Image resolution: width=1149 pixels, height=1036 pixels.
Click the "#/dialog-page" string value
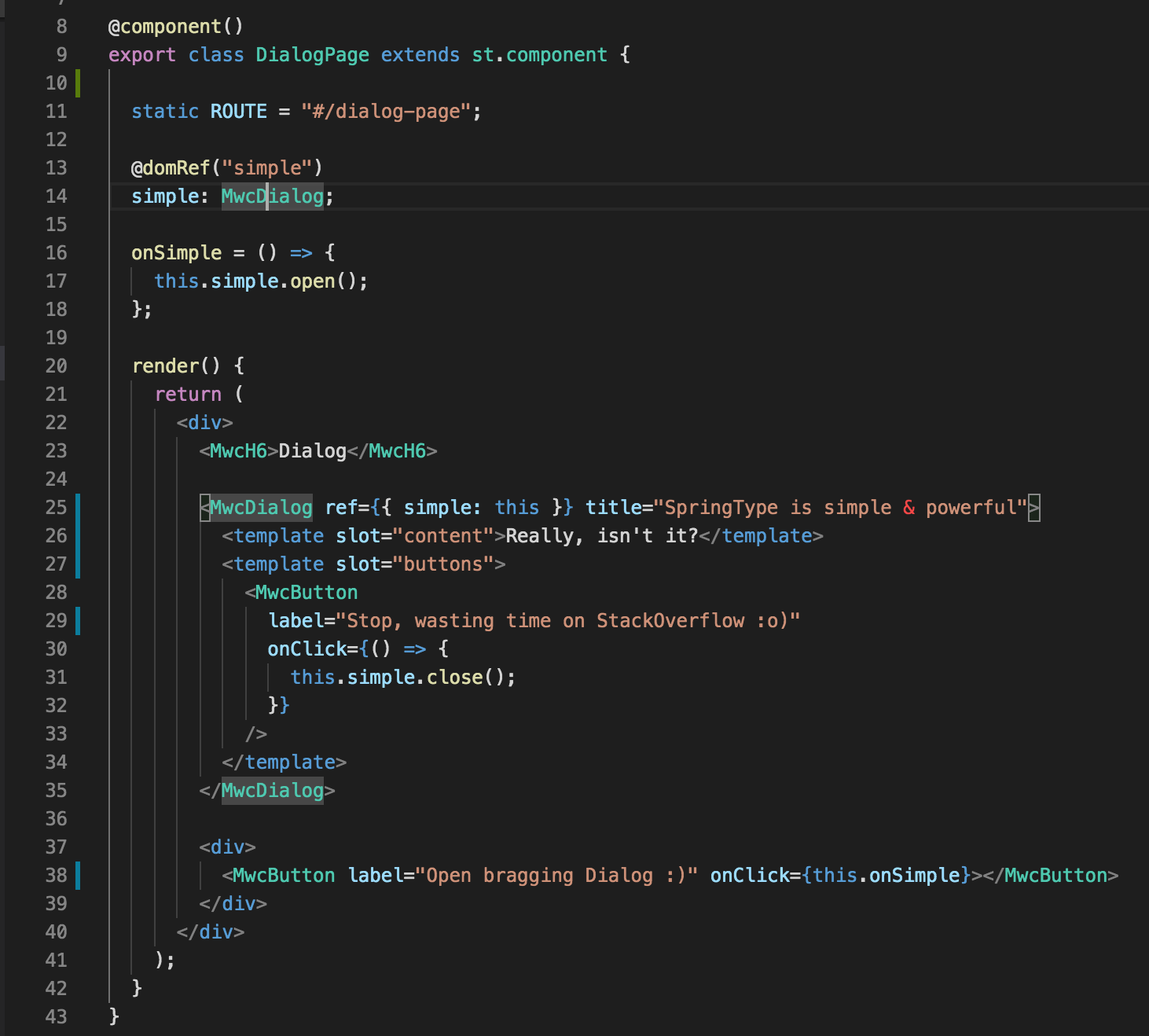386,112
